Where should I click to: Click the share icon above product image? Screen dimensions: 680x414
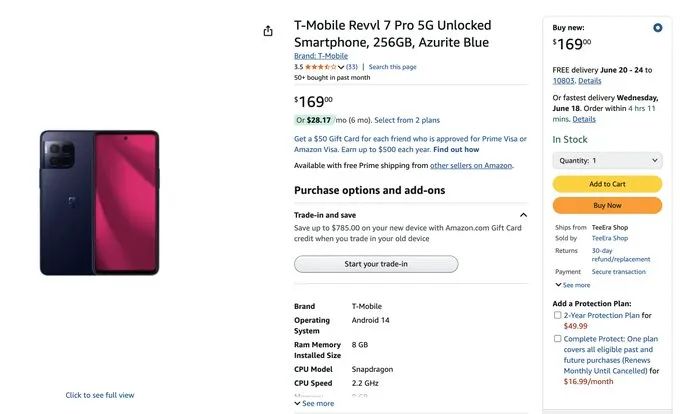(x=268, y=31)
